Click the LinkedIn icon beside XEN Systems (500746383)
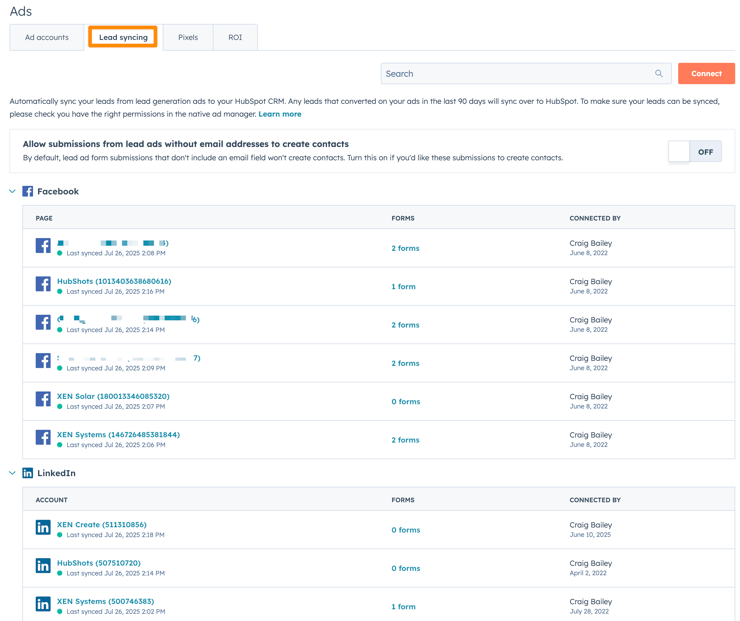740x621 pixels. [x=43, y=604]
